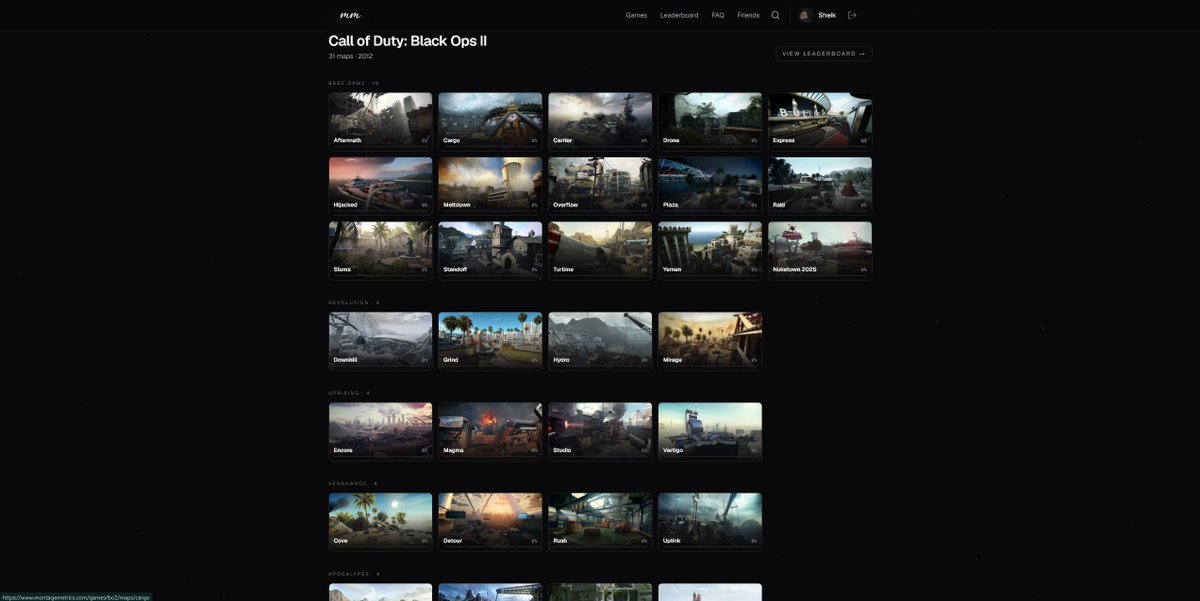Viewport: 1200px width, 601px height.
Task: Click the View Leaderboard button
Action: click(x=823, y=53)
